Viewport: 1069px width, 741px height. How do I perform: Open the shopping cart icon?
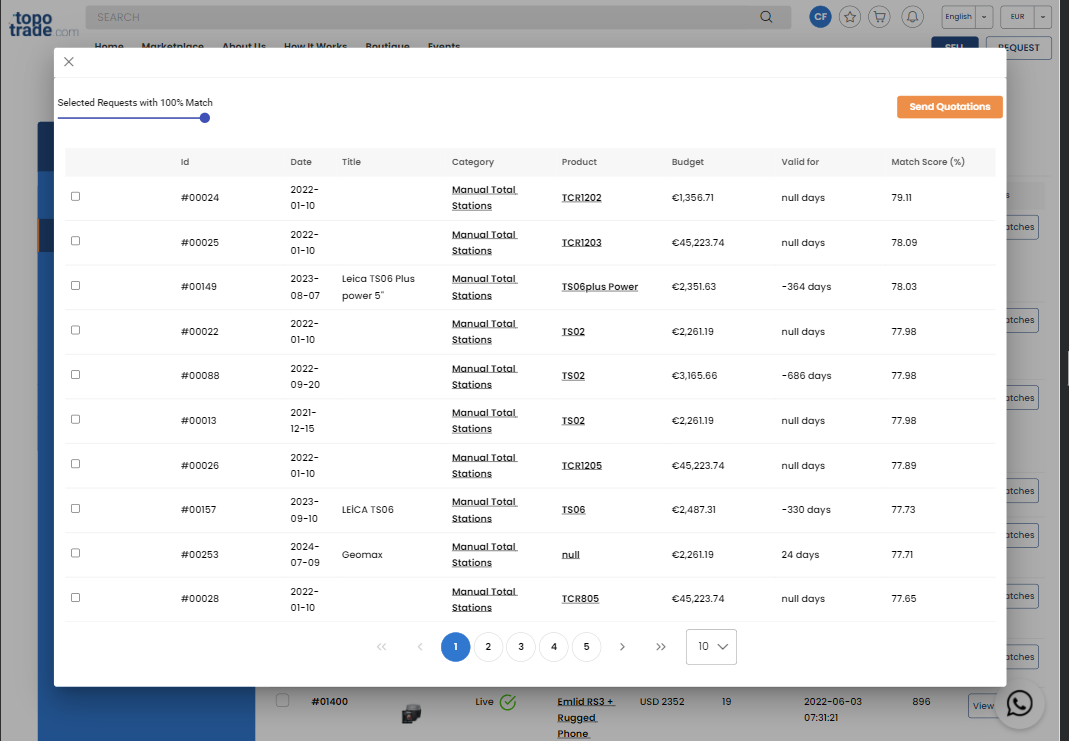pyautogui.click(x=879, y=17)
